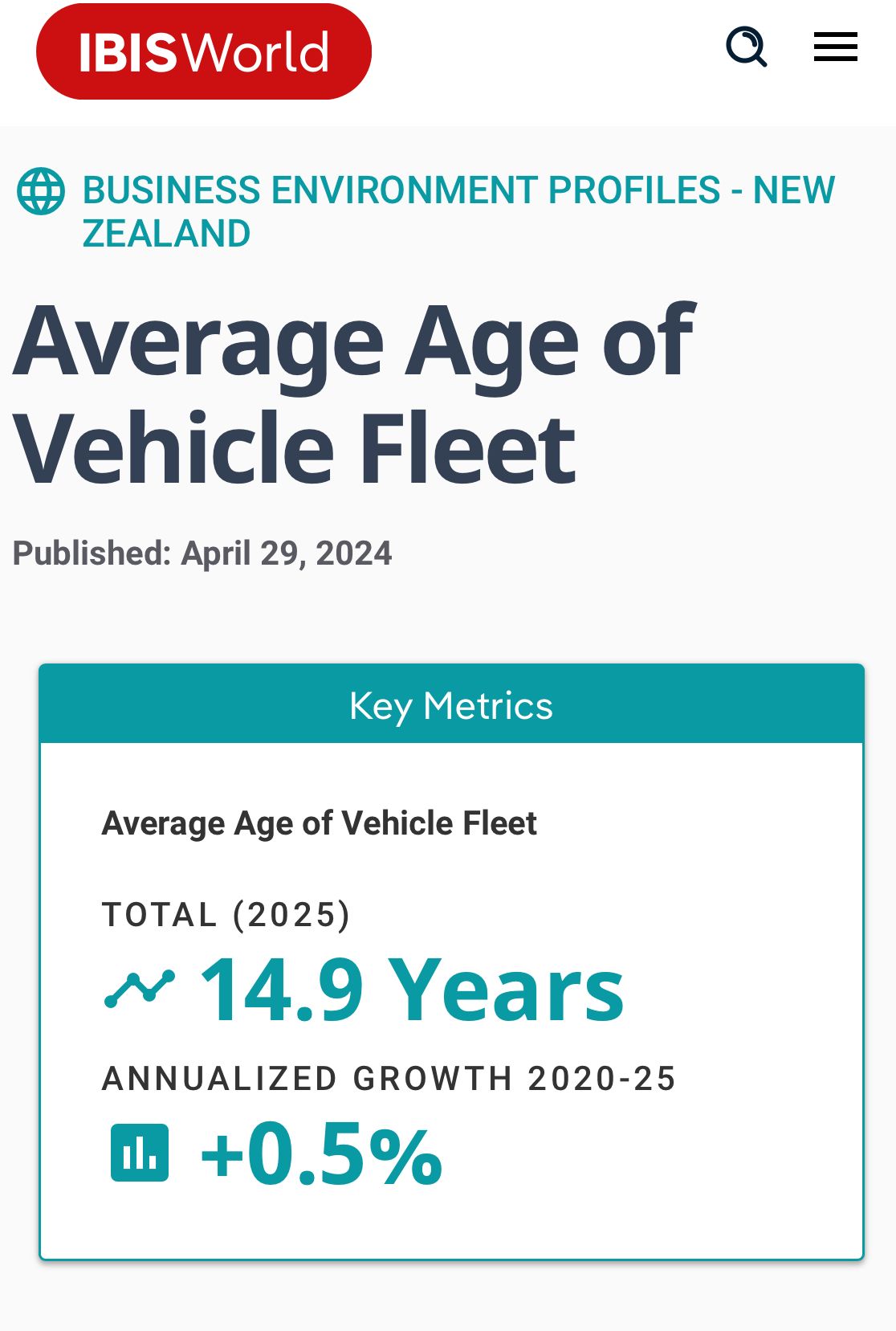The width and height of the screenshot is (896, 1331).
Task: Open the hamburger navigation menu
Action: click(835, 47)
